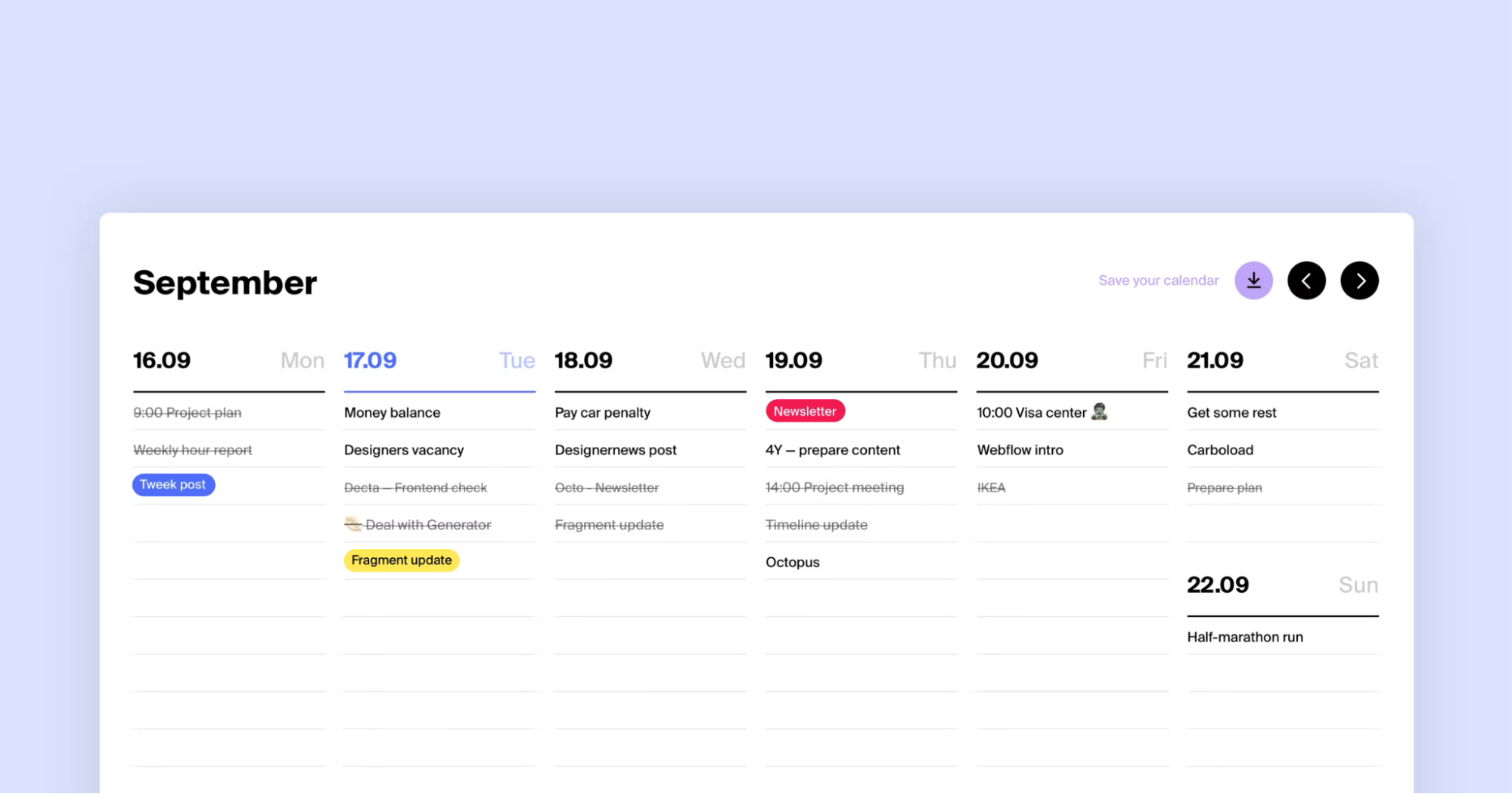Select the yellow Fragment update tag
Screen dimensions: 1512x794
point(402,560)
